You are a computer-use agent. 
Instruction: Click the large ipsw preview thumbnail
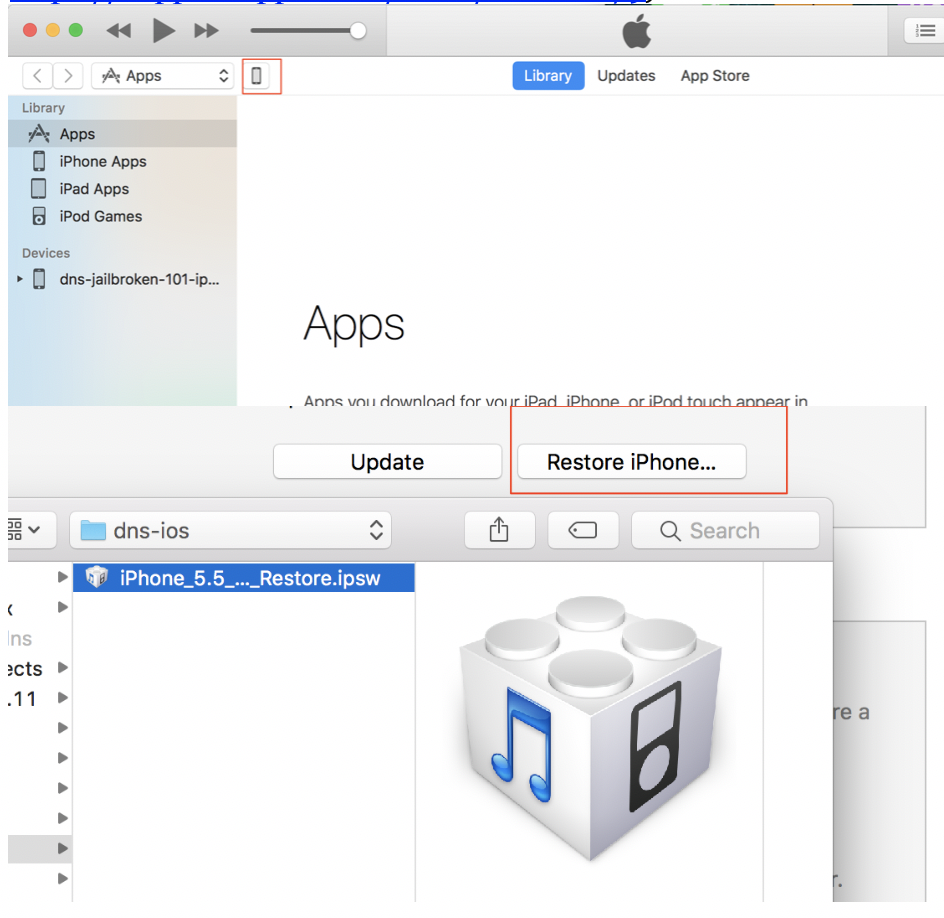(590, 728)
